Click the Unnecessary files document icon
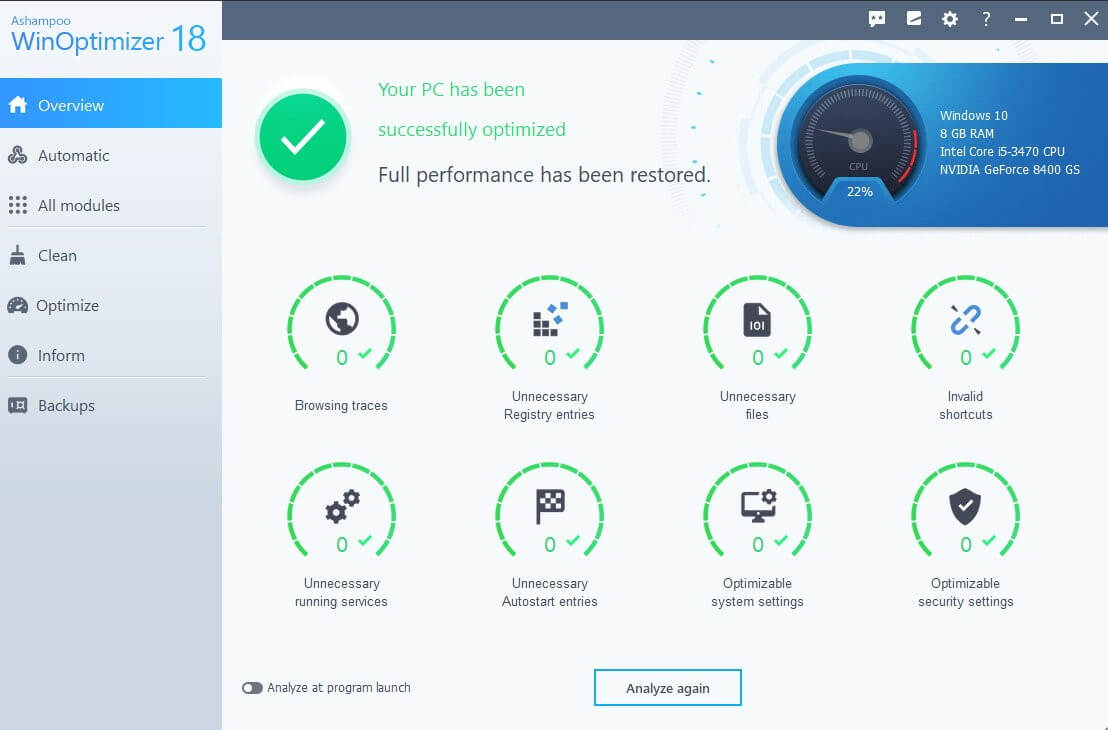Image resolution: width=1108 pixels, height=730 pixels. pos(757,318)
